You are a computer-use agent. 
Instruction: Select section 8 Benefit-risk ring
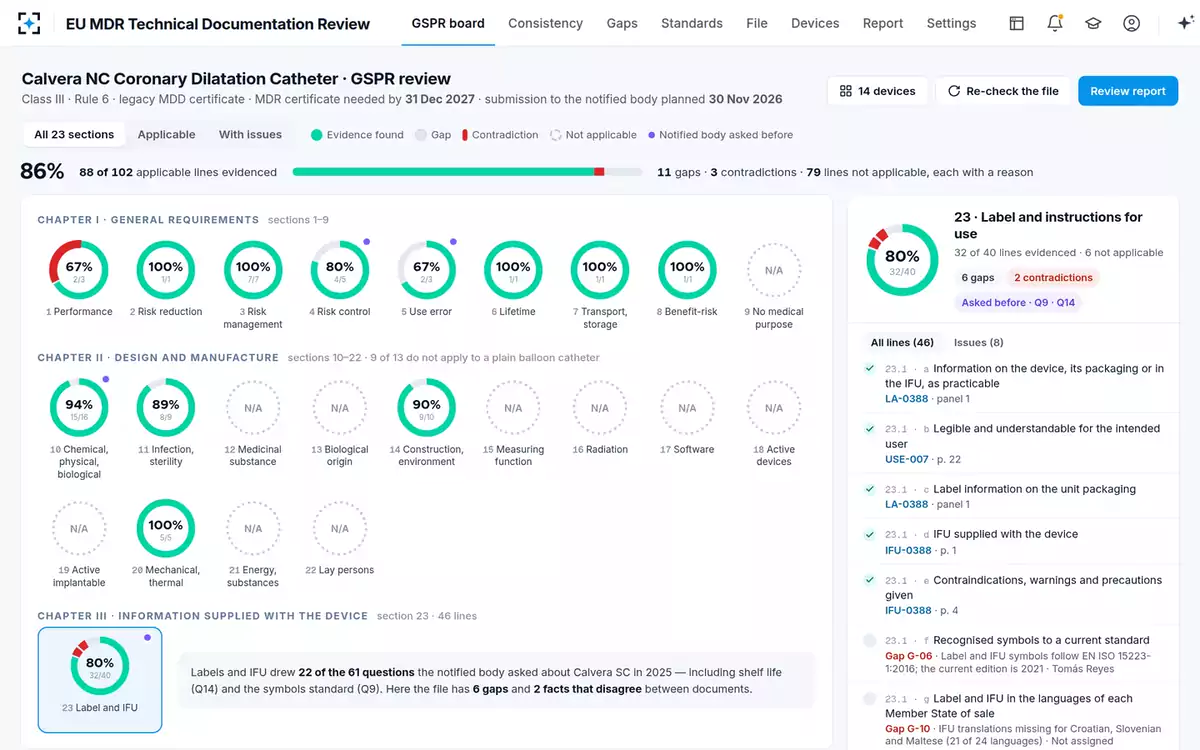click(x=687, y=270)
